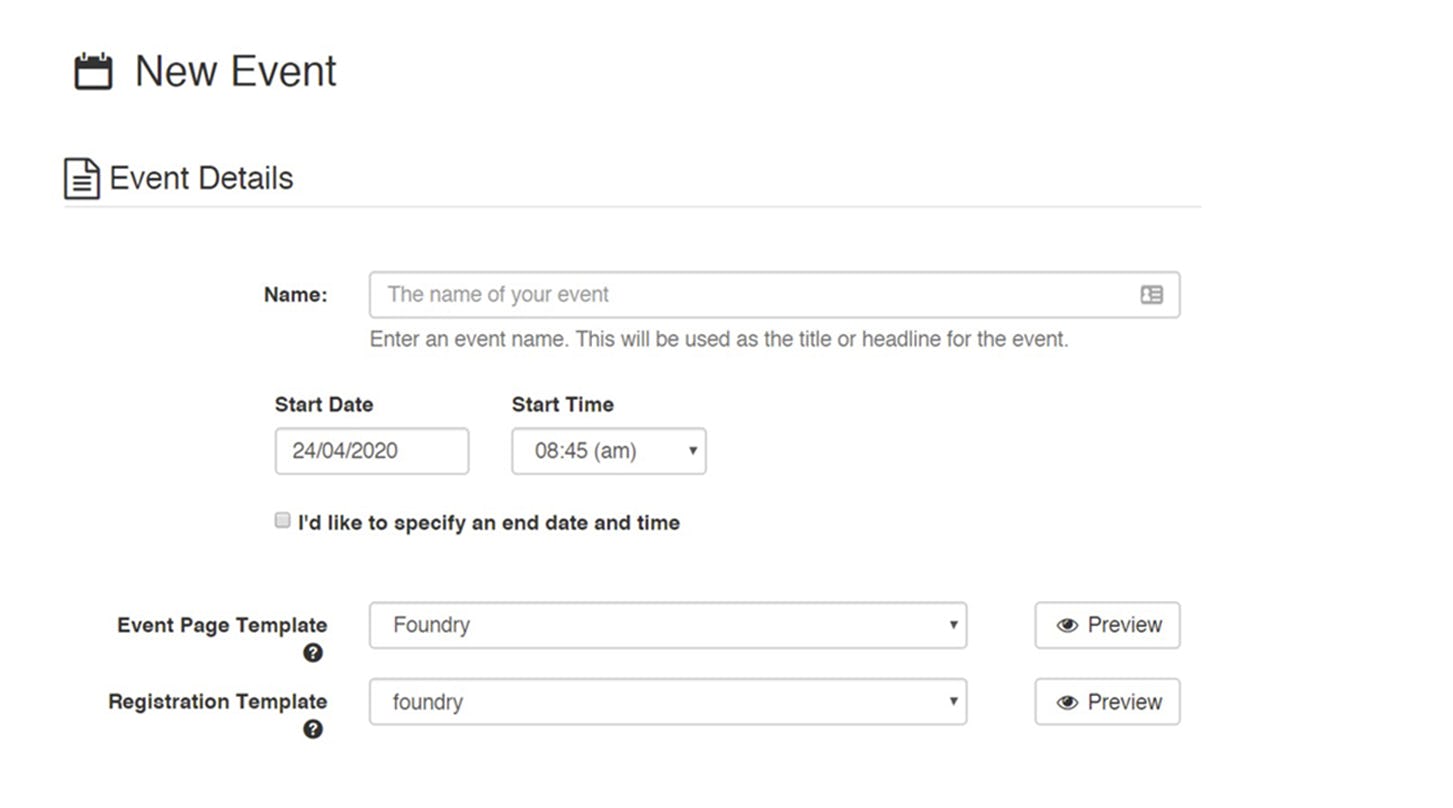Image resolution: width=1453 pixels, height=808 pixels.
Task: Expand the Event Page Template dropdown
Action: [x=667, y=625]
